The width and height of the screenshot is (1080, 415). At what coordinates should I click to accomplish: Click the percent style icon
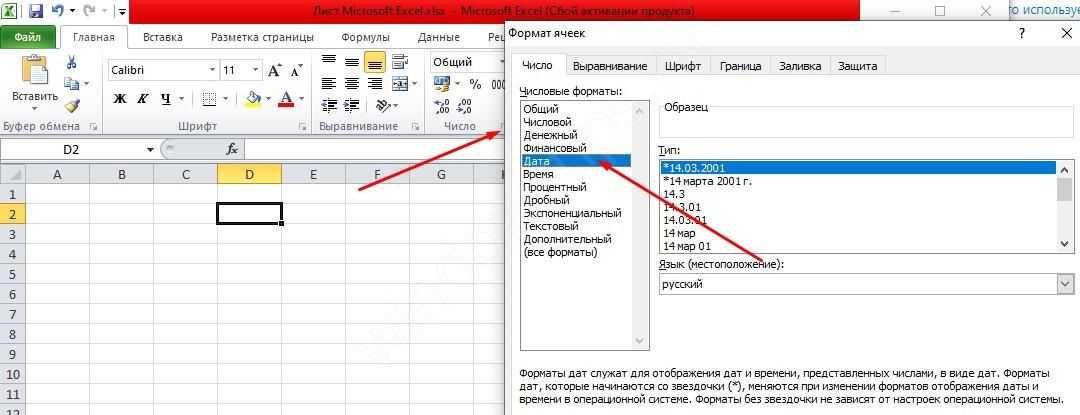pyautogui.click(x=474, y=85)
